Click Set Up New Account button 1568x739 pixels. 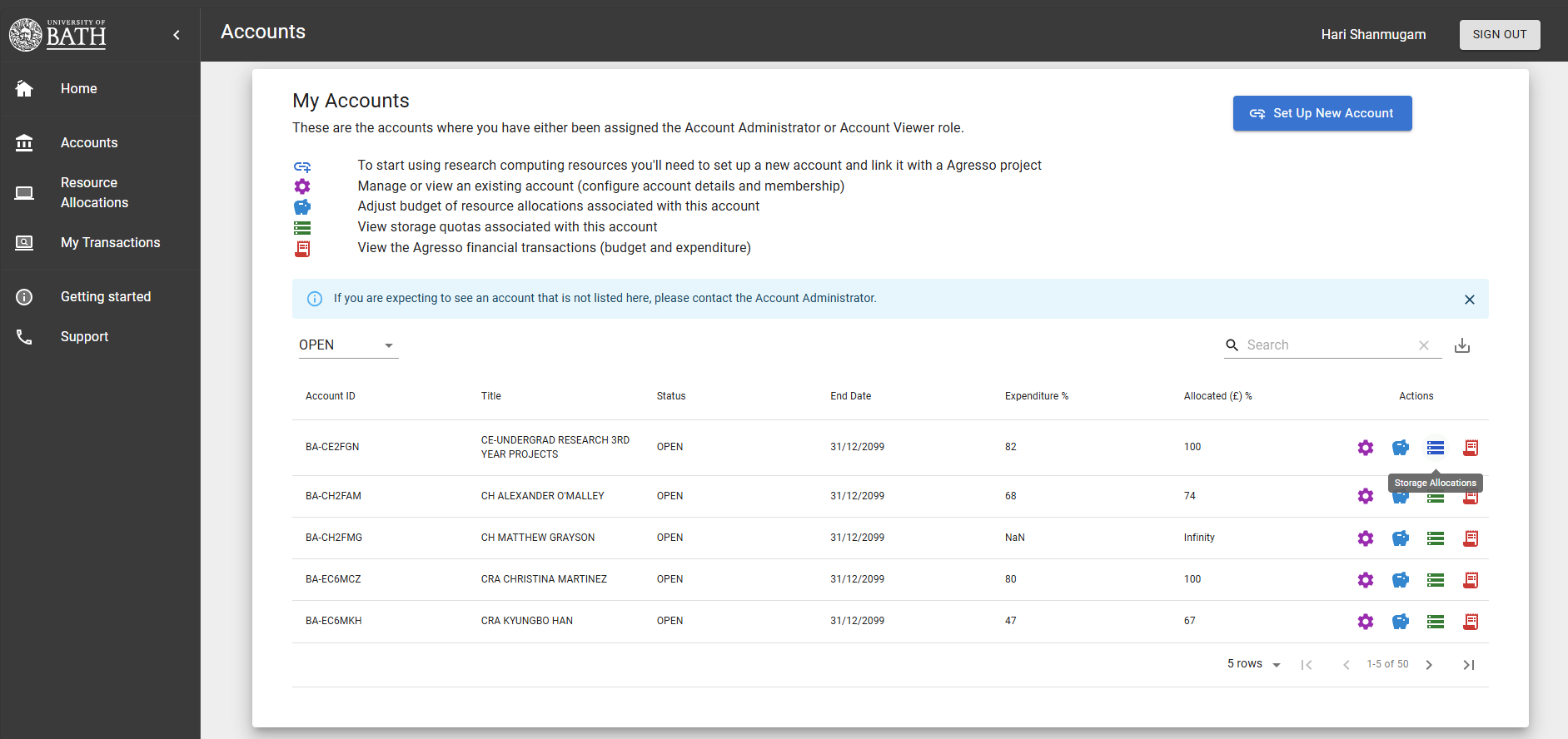pyautogui.click(x=1322, y=113)
